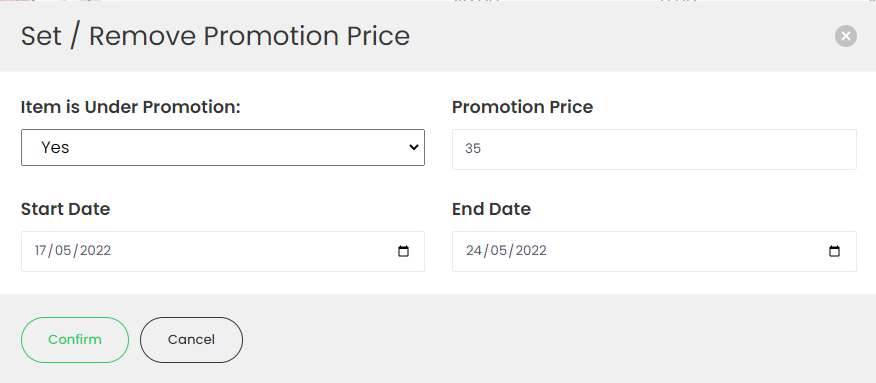Click the chevron arrow of the Yes select box
This screenshot has height=383, width=876.
[x=414, y=147]
